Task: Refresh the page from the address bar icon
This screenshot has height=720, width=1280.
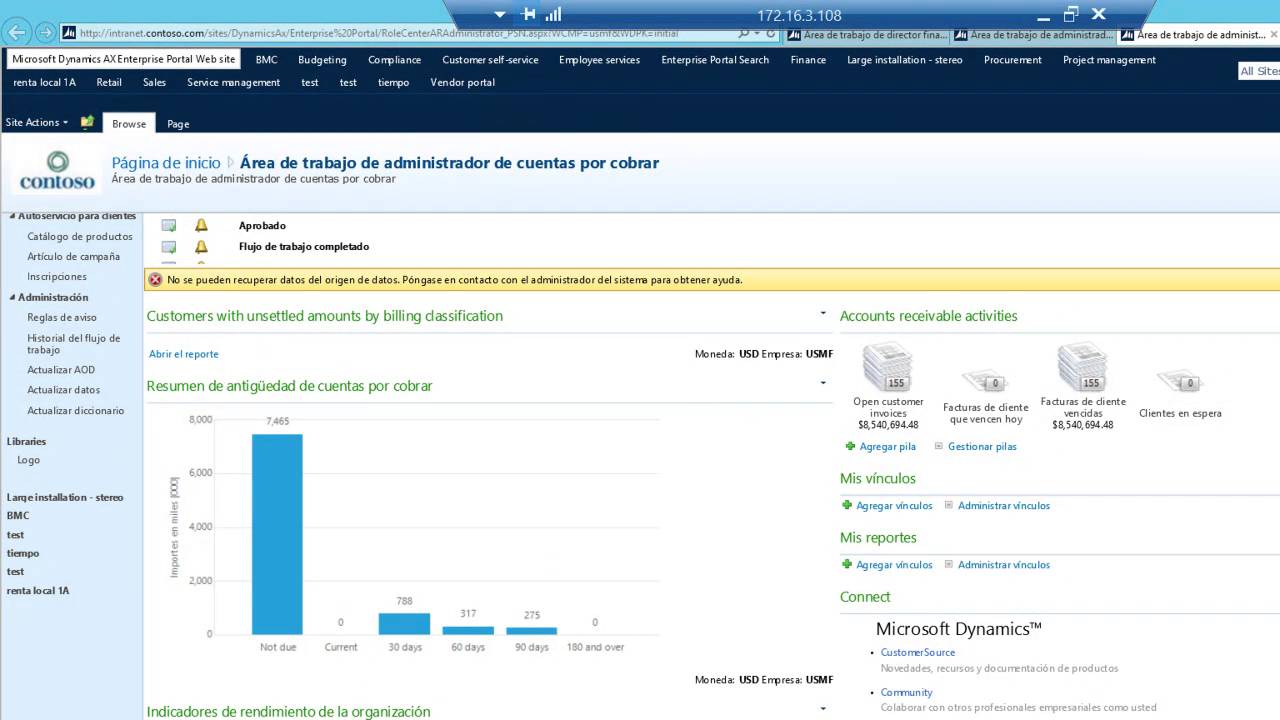Action: (x=771, y=33)
